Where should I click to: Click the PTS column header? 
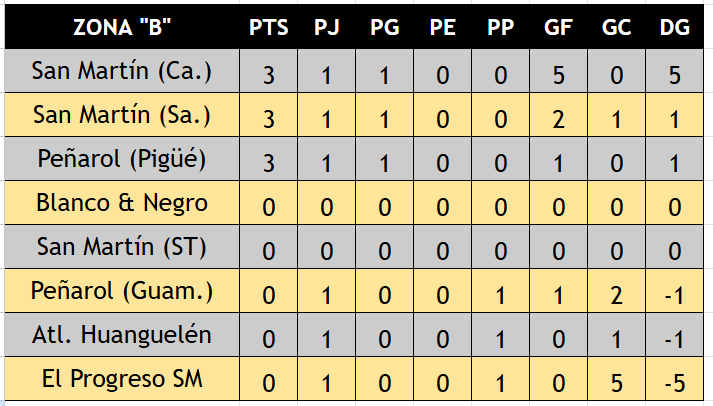pos(268,27)
